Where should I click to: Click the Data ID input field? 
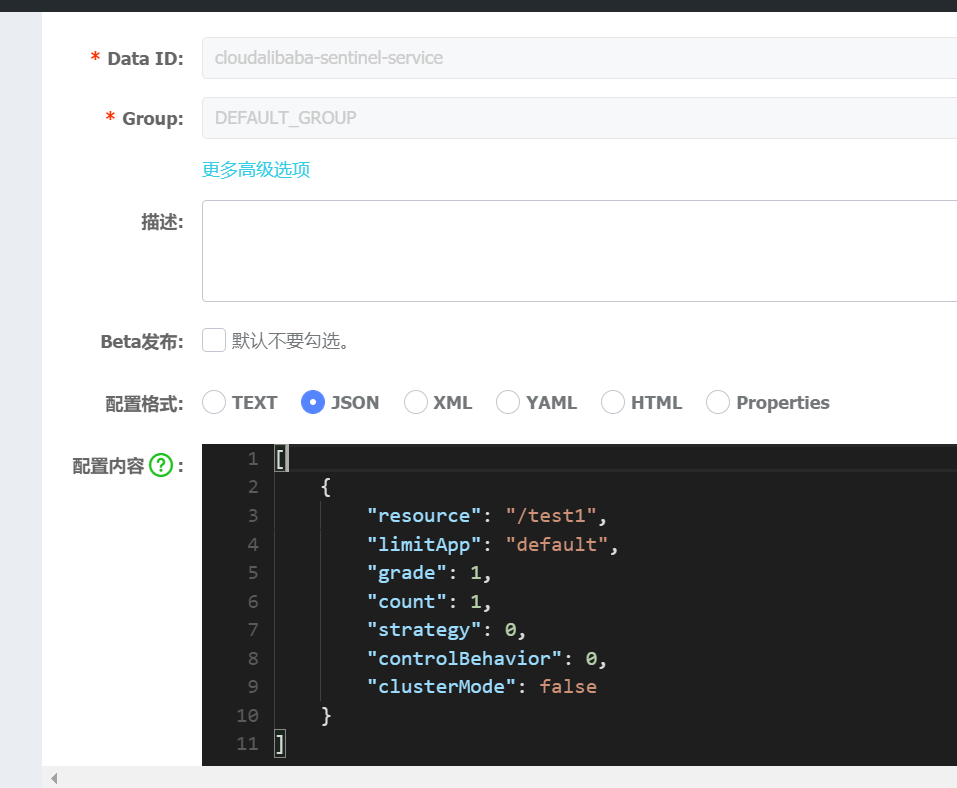point(580,58)
